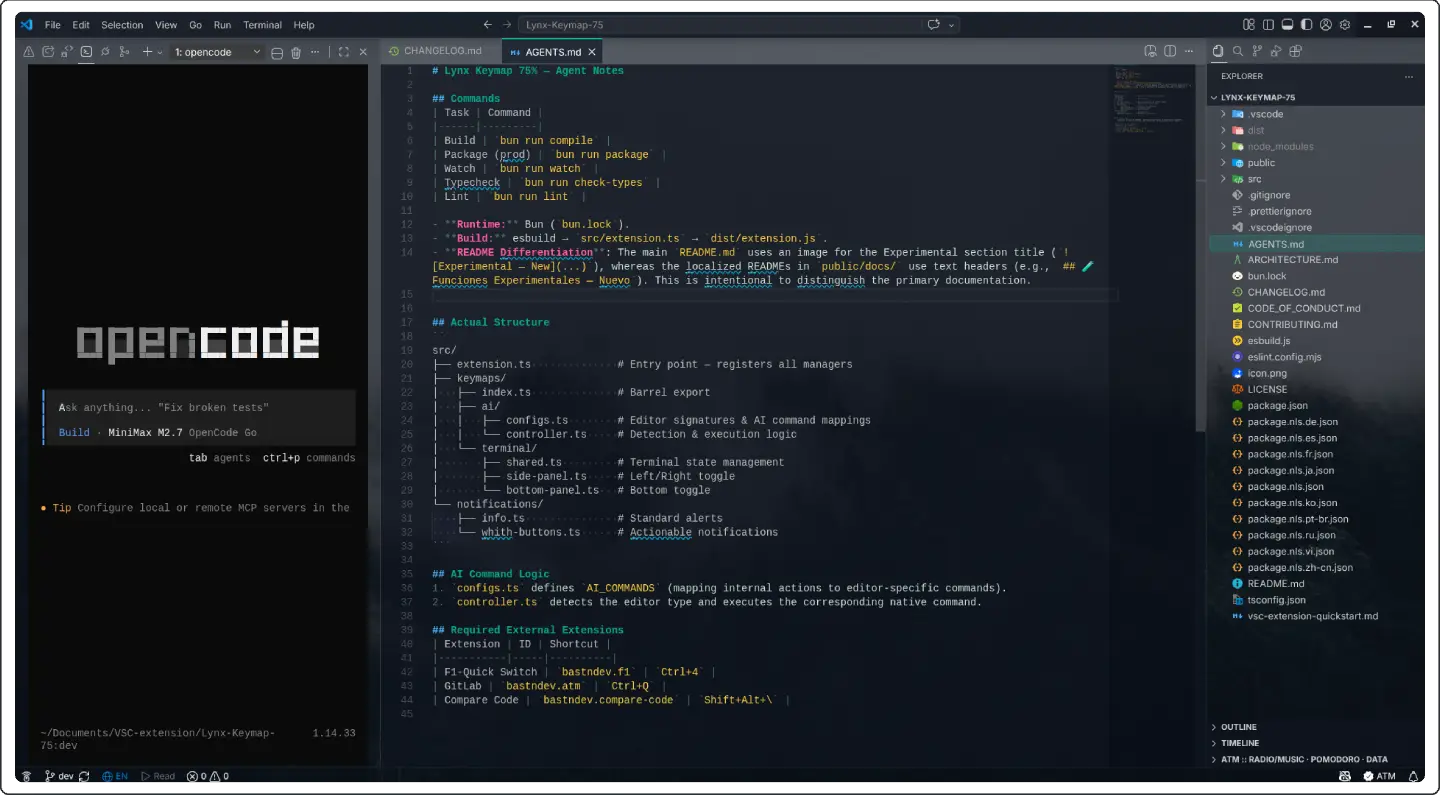Close the AGENTS.md tab
This screenshot has width=1440, height=795.
(x=592, y=52)
